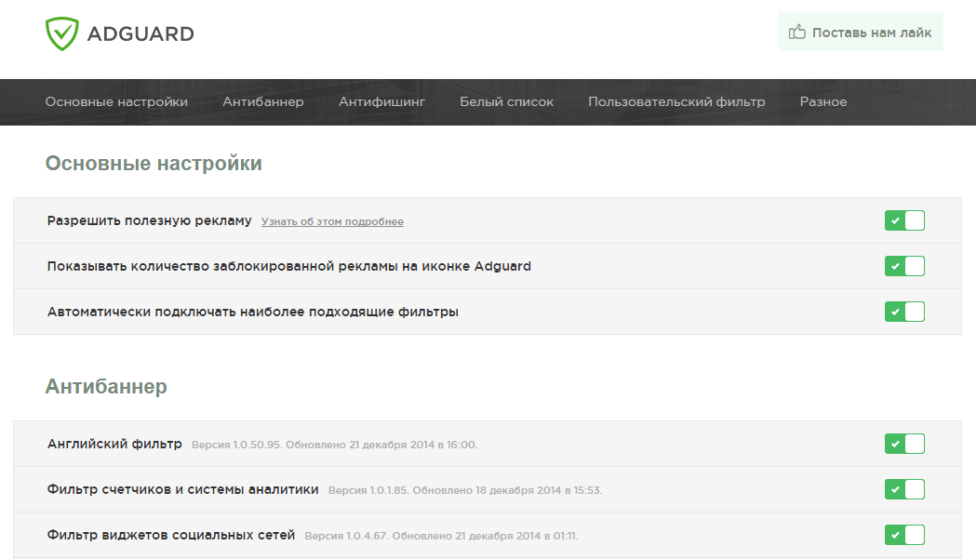The height and width of the screenshot is (559, 976).
Task: Click 'Разрешить полезную рекламу' label
Action: (149, 220)
